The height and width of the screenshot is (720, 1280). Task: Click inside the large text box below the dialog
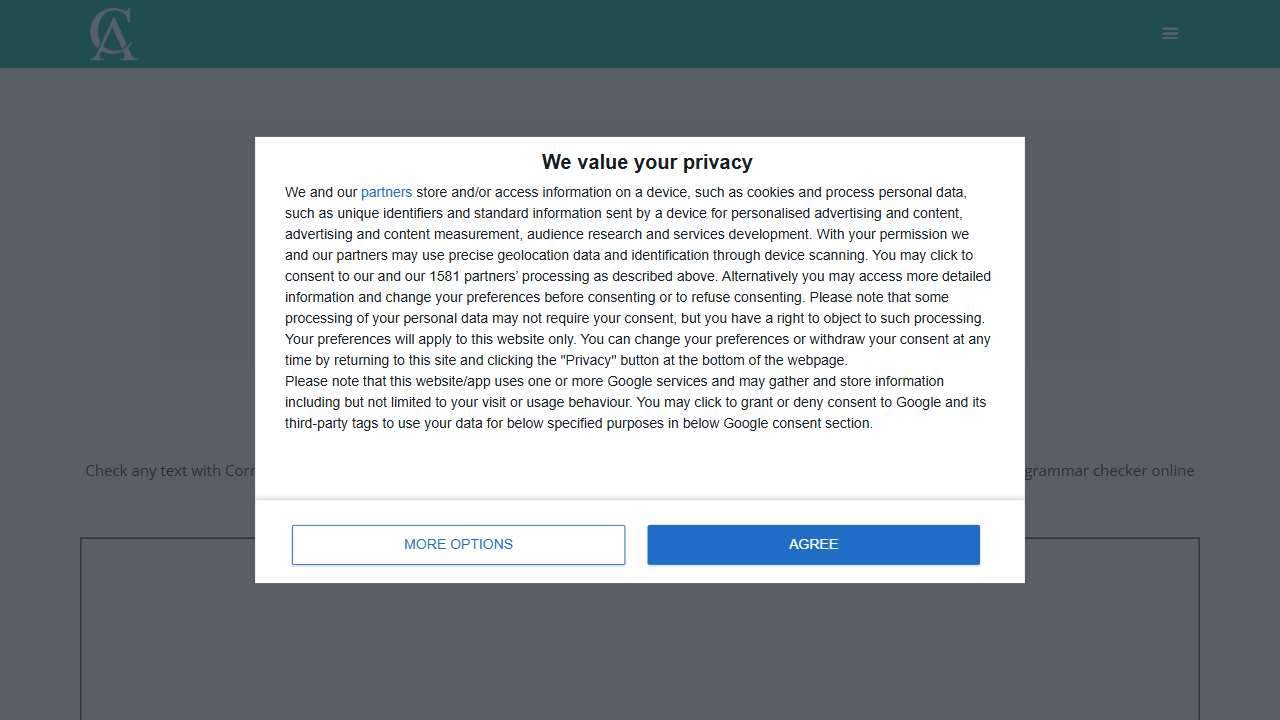click(x=640, y=650)
